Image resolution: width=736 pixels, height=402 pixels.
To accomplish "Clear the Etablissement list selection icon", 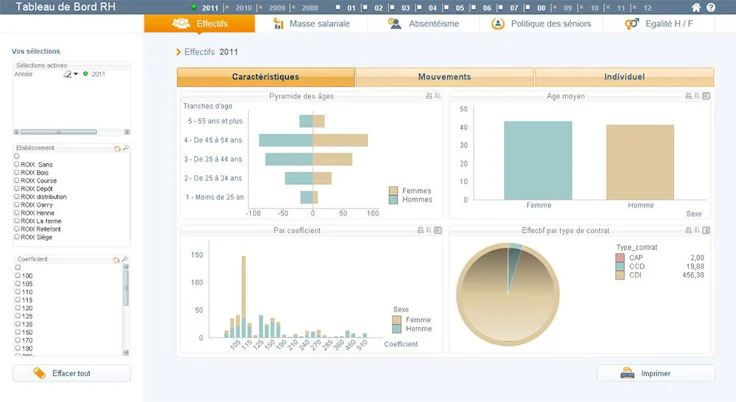I will [117, 148].
